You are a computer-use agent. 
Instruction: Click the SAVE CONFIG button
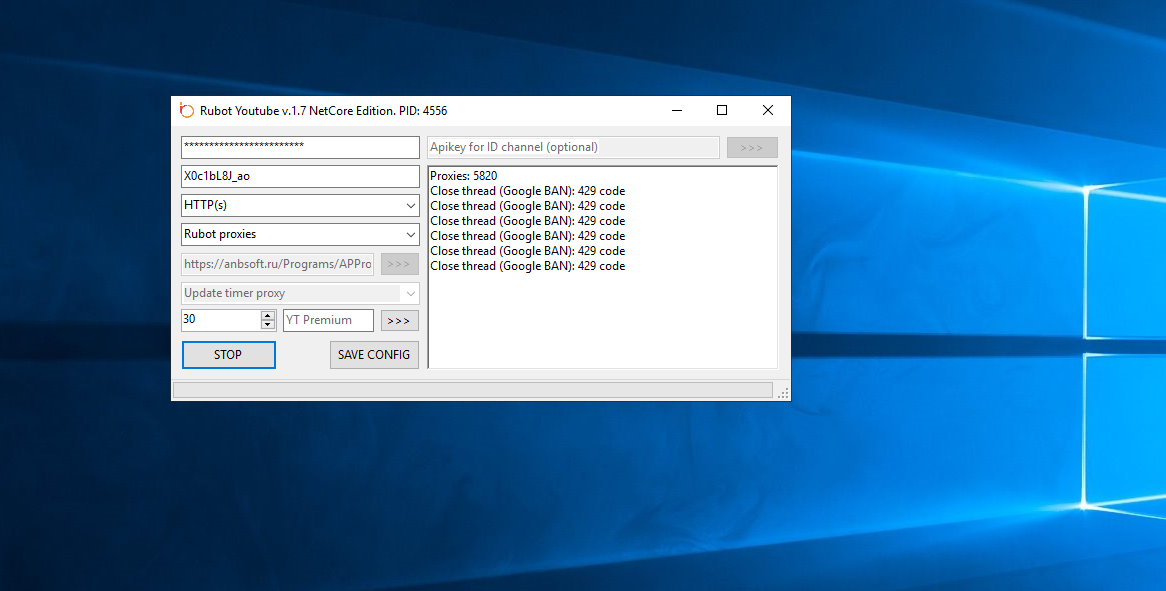point(374,355)
